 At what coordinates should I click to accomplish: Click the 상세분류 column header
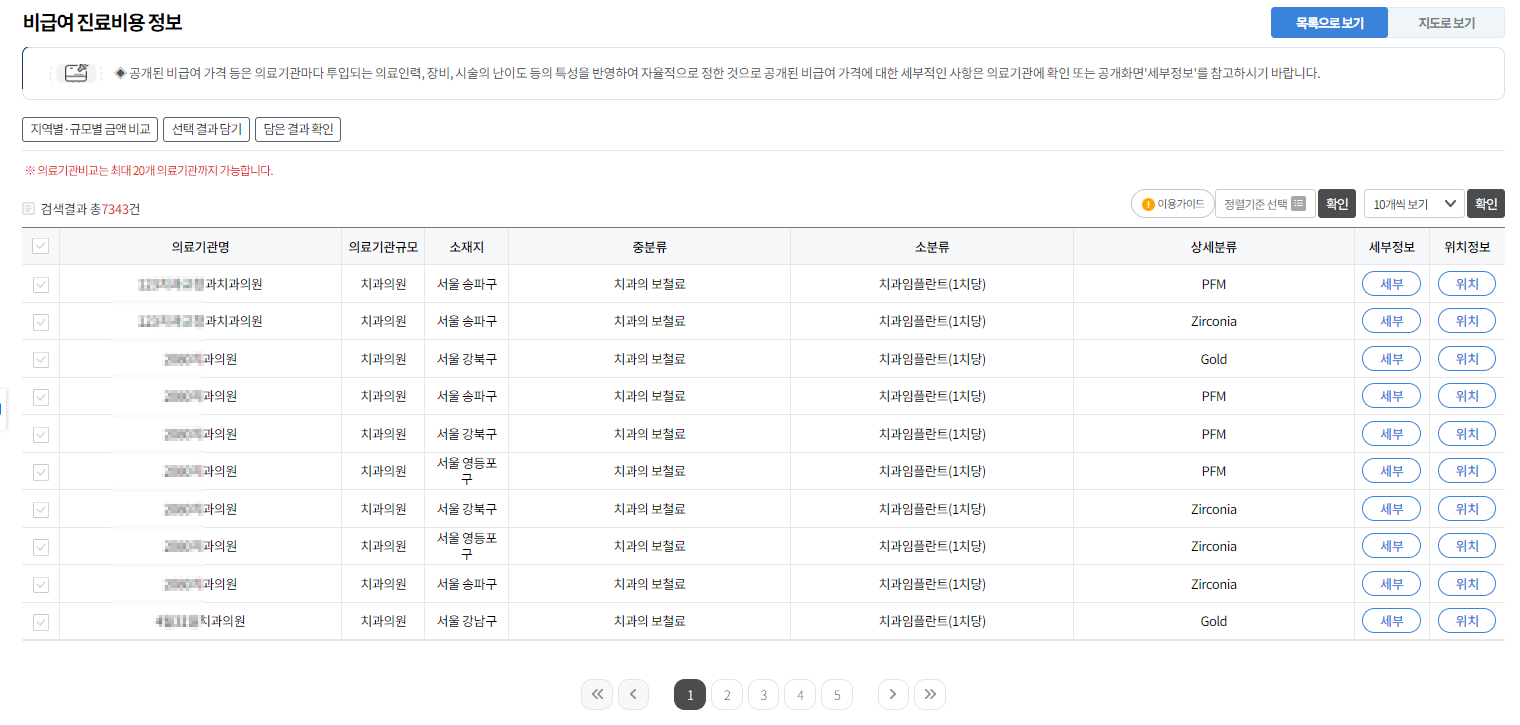point(1214,246)
